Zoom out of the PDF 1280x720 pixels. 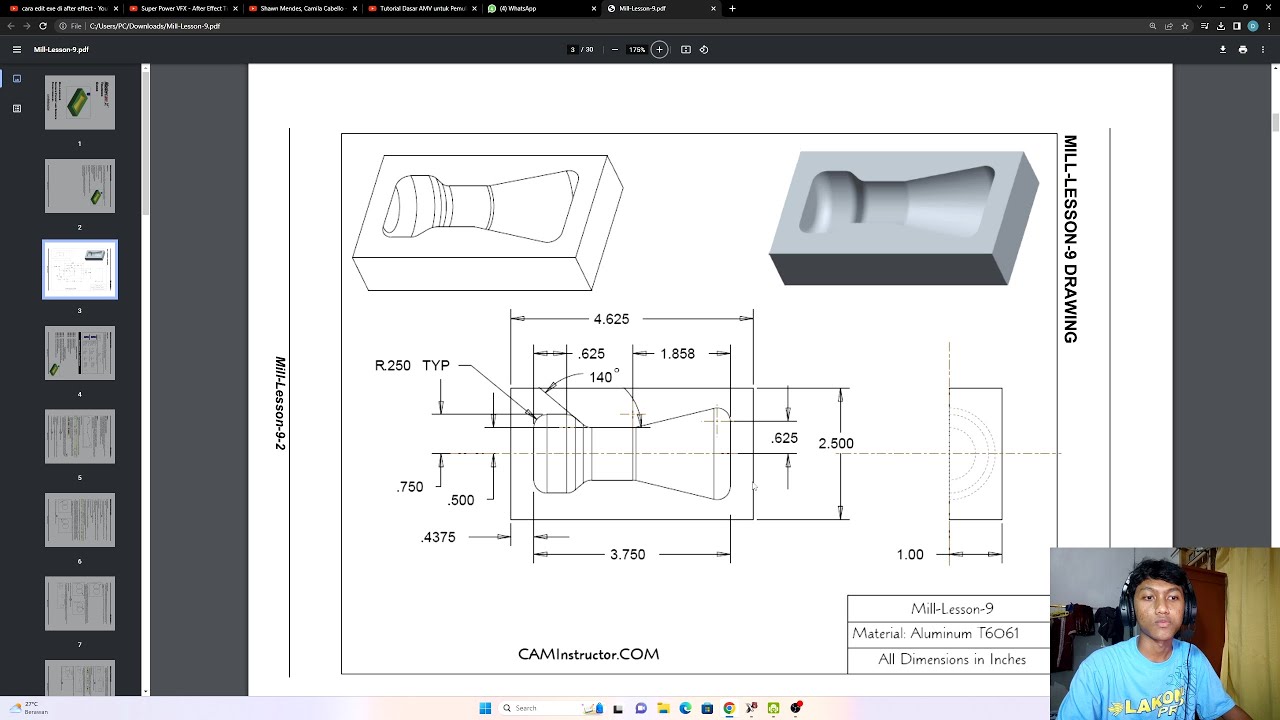tap(614, 49)
